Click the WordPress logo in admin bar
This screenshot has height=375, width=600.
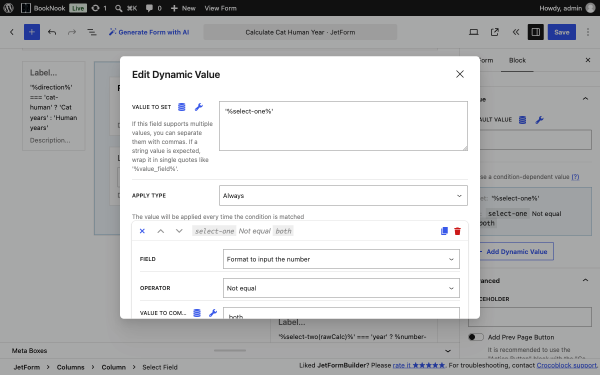click(x=8, y=8)
